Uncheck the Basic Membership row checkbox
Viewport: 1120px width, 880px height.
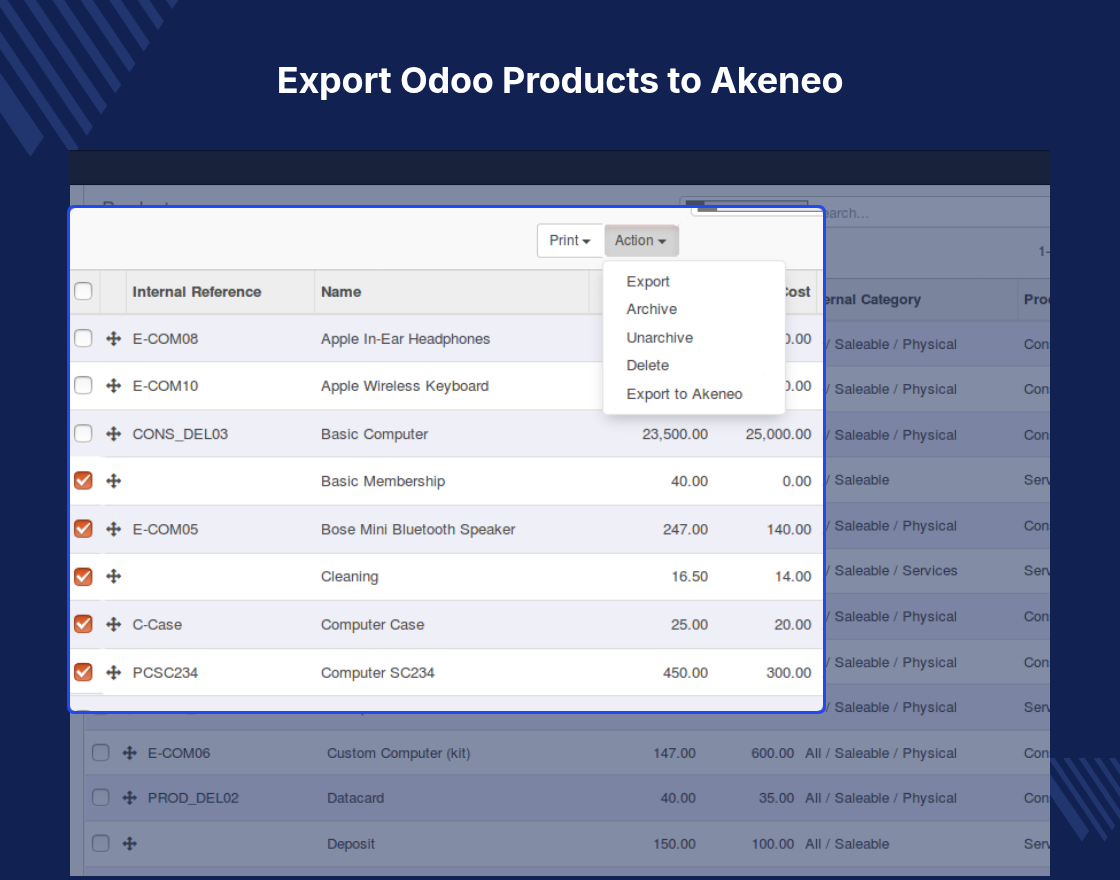click(x=84, y=480)
